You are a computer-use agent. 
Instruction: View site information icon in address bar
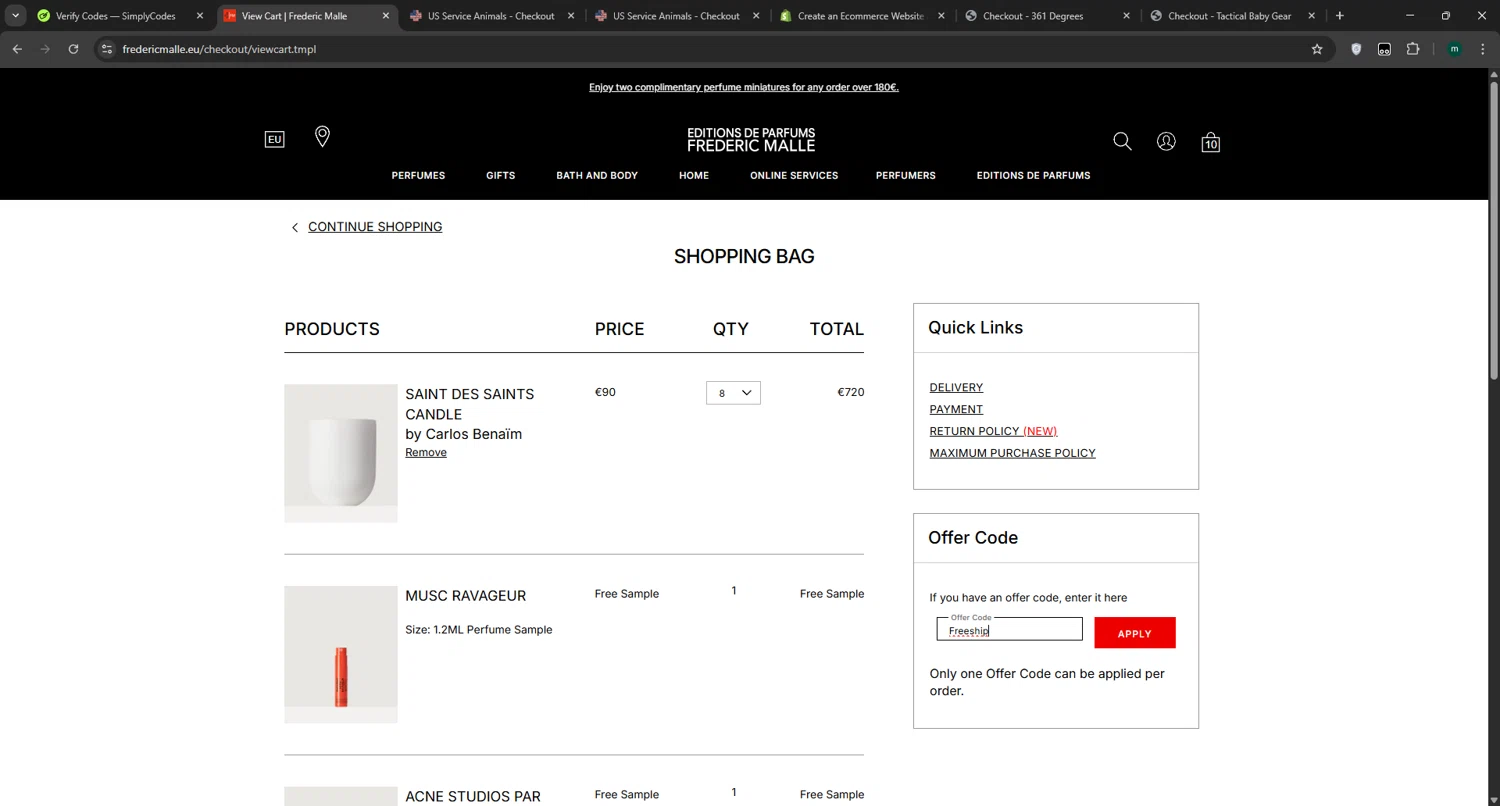pos(107,49)
